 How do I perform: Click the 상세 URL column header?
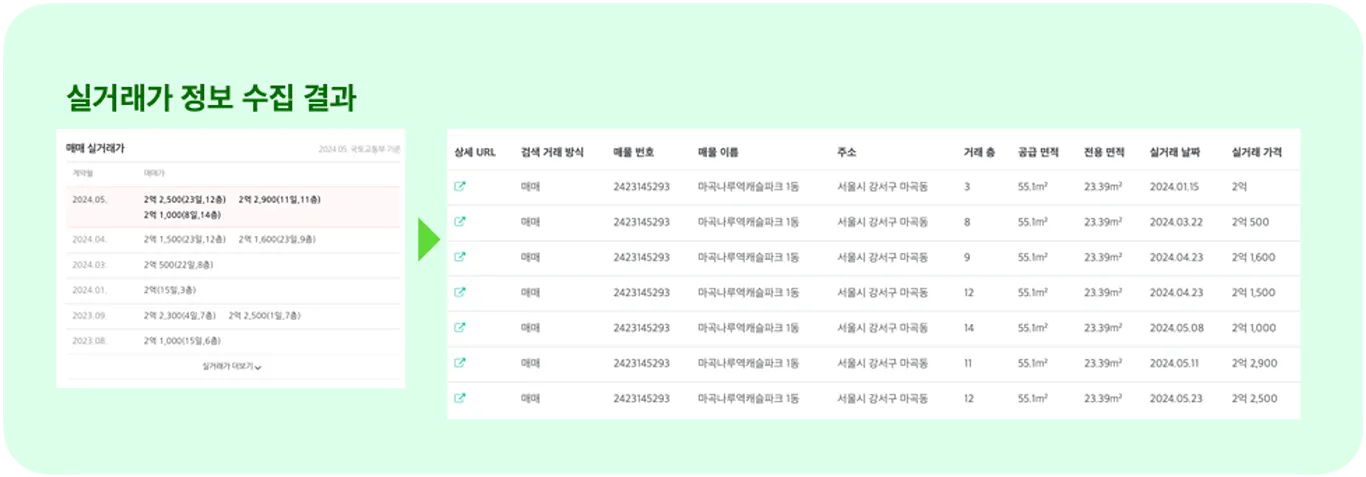pos(475,153)
